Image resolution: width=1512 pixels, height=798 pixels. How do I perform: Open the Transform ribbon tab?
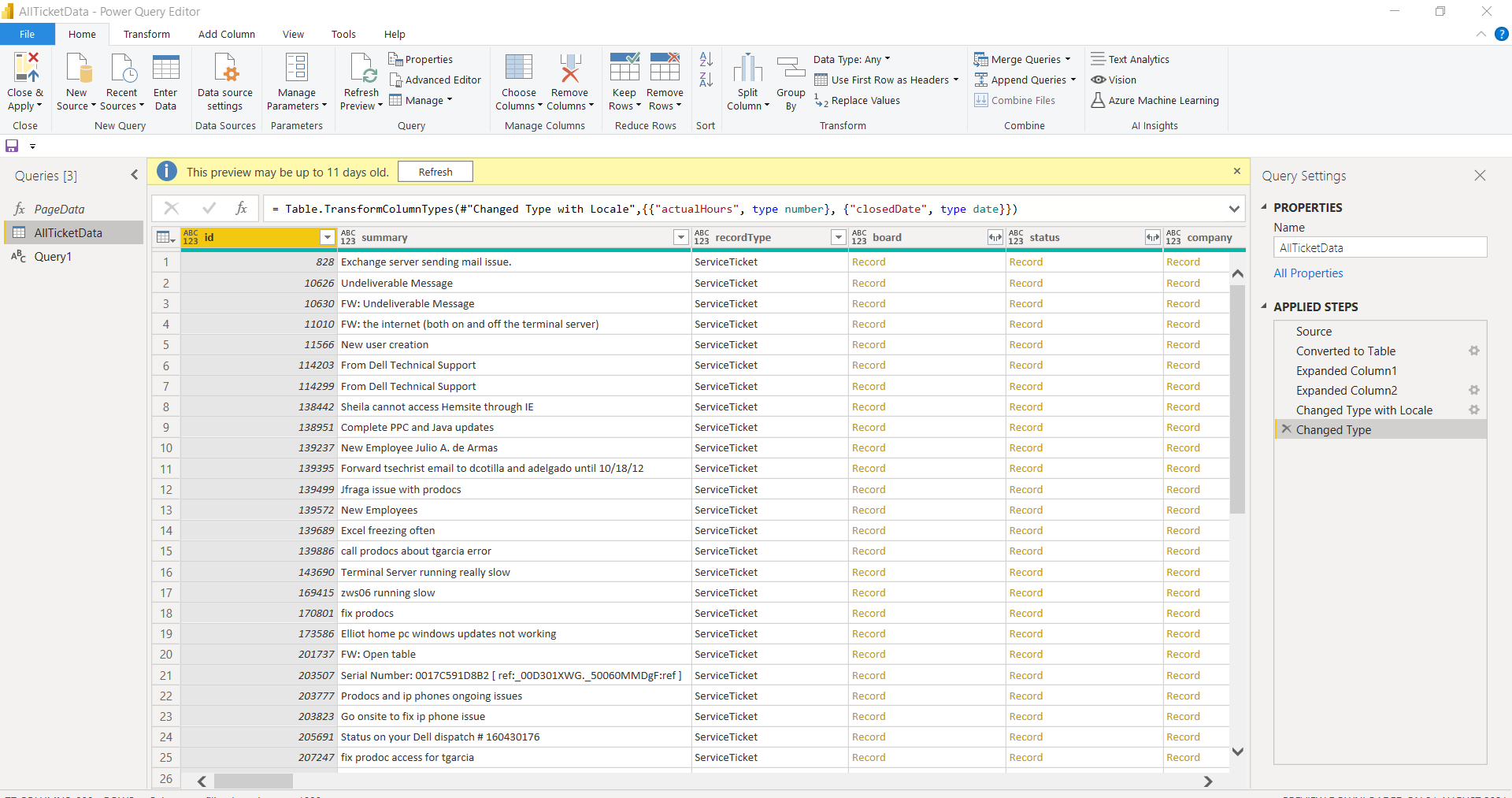[x=146, y=34]
